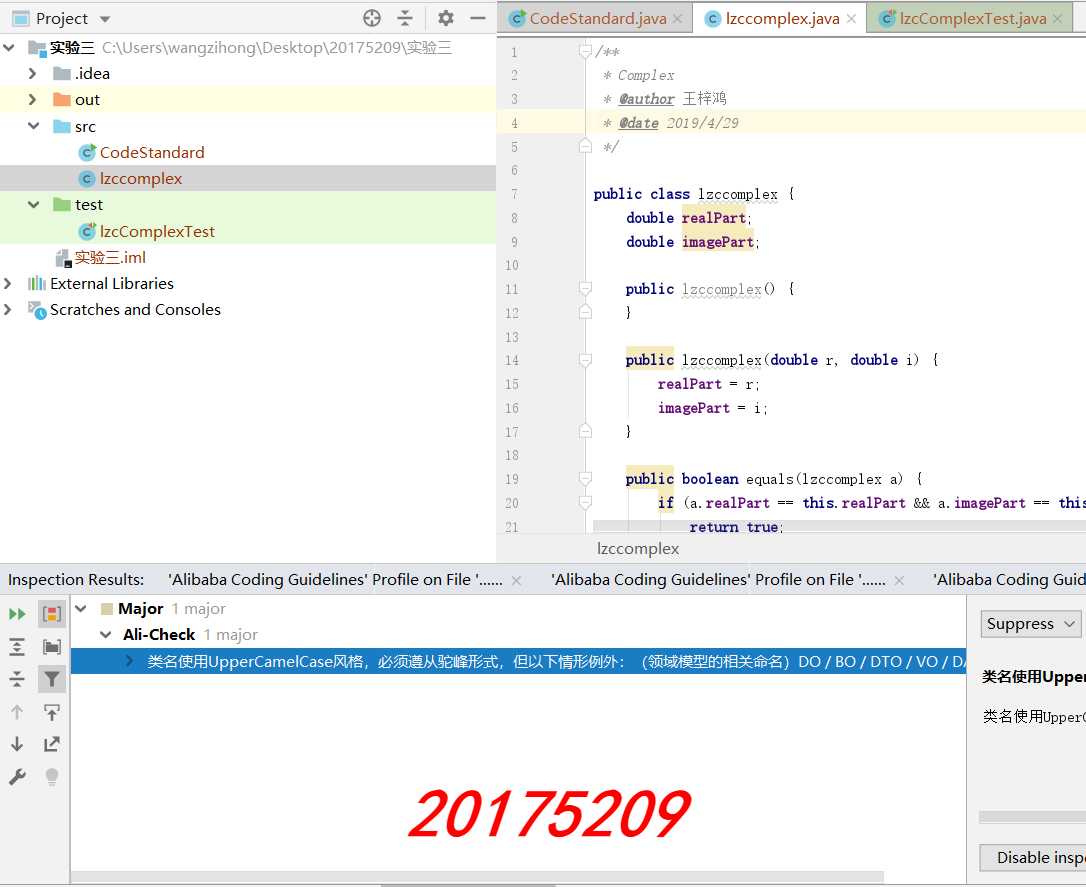Rerun inspection with green arrows icon
1086x887 pixels.
[x=17, y=614]
